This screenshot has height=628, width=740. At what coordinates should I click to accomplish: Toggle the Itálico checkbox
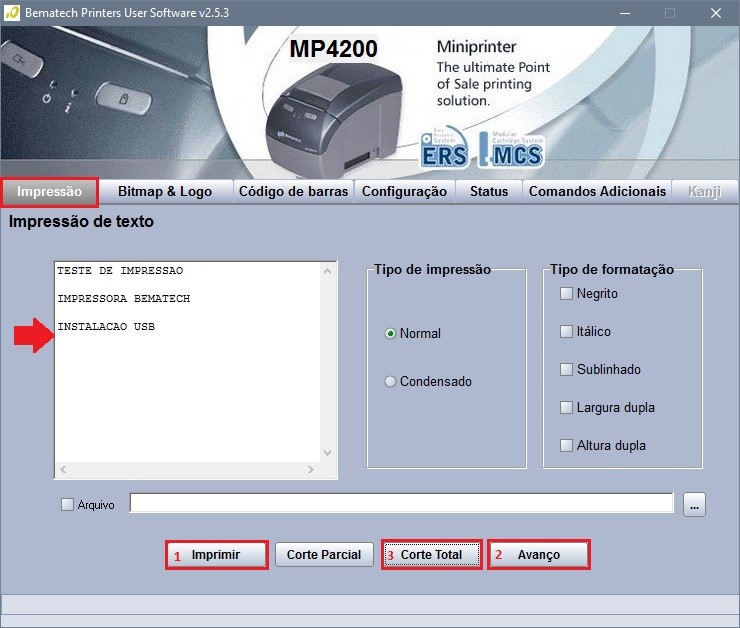coord(566,331)
